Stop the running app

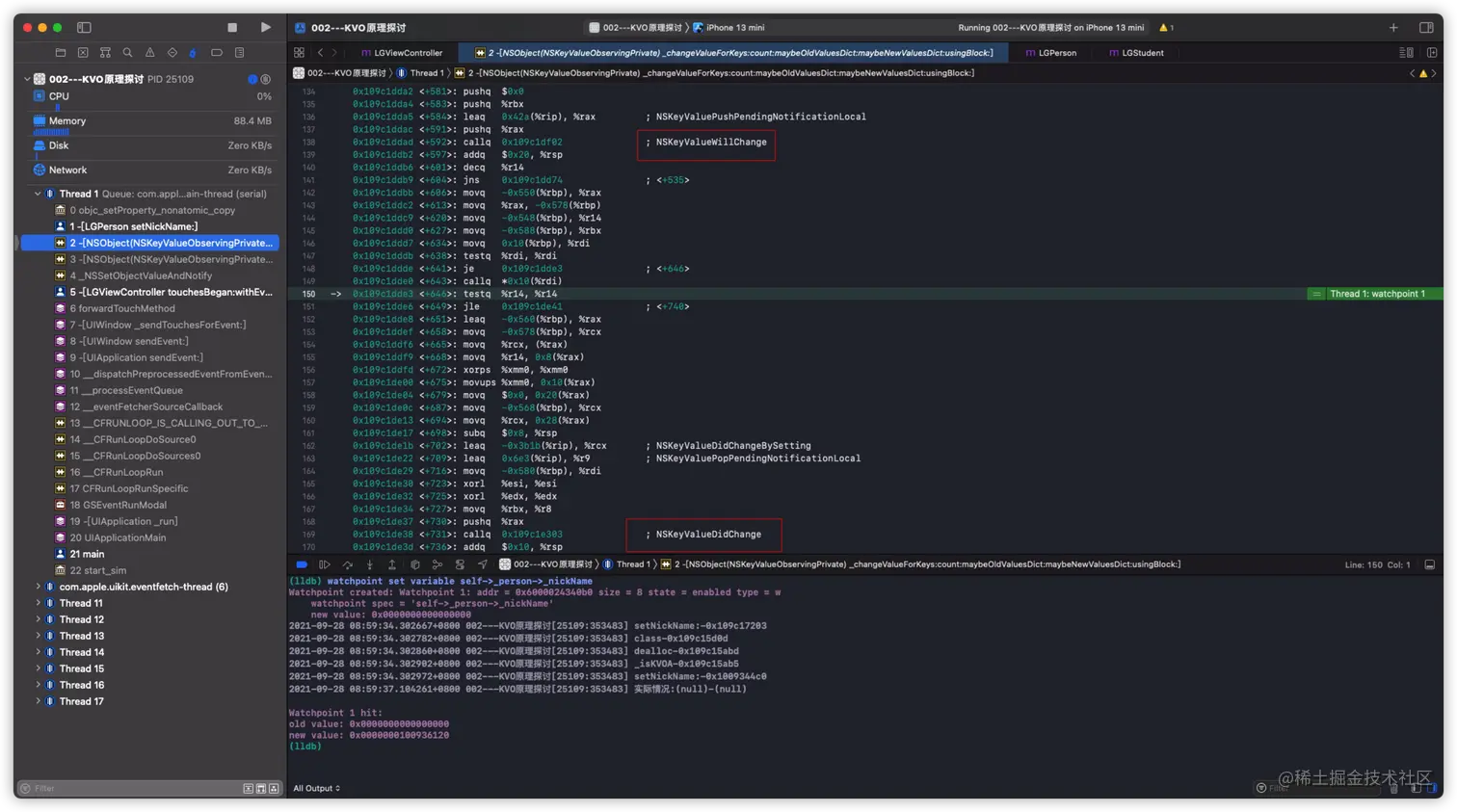(x=232, y=28)
